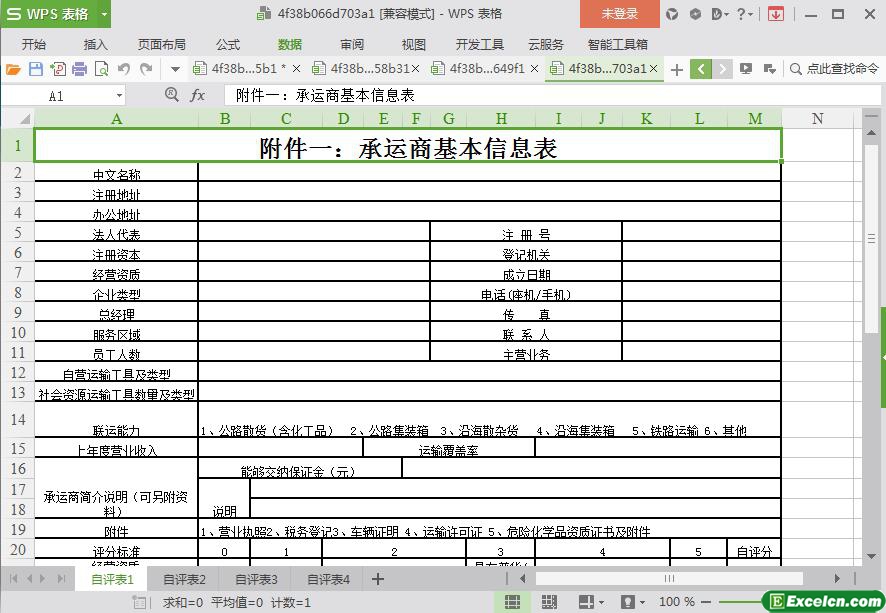This screenshot has width=886, height=613.
Task: Open the 开始 ribbon tab
Action: coord(34,44)
